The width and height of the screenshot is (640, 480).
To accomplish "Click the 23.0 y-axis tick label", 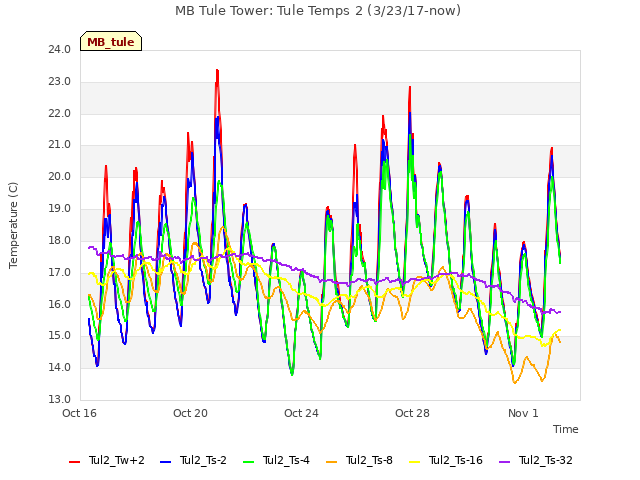I will [x=60, y=82].
